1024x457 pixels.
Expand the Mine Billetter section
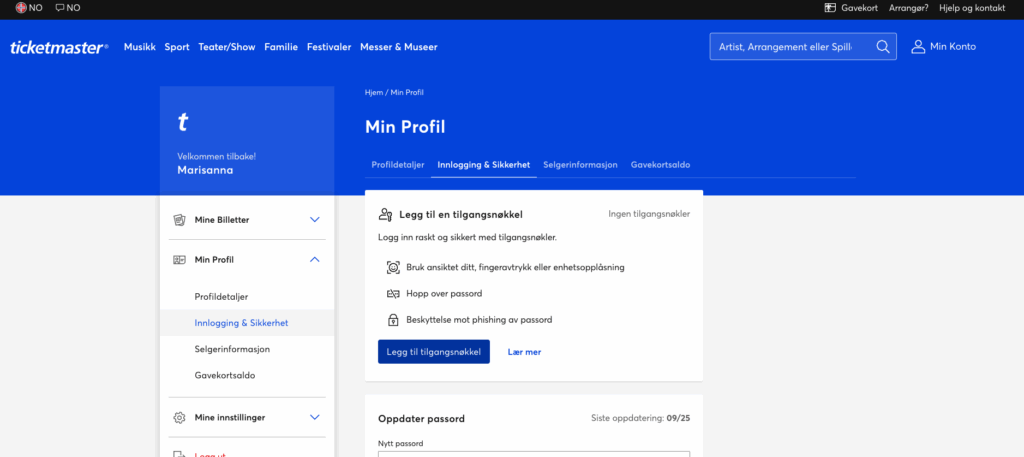click(x=314, y=219)
